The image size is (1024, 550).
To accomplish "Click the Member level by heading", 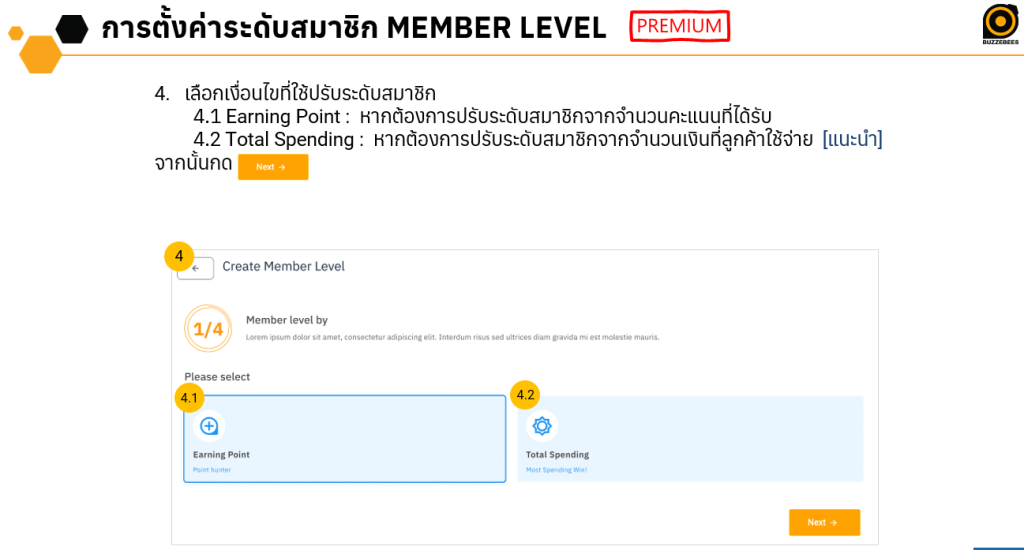I will 287,320.
